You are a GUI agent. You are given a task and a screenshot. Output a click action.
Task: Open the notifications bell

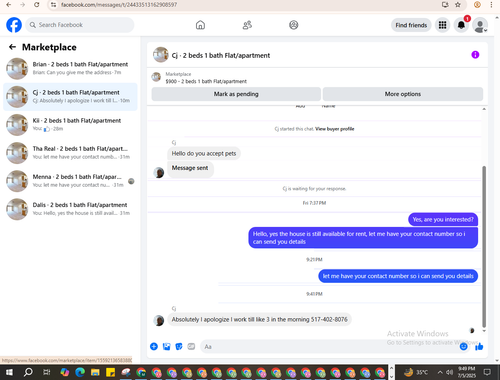point(461,25)
